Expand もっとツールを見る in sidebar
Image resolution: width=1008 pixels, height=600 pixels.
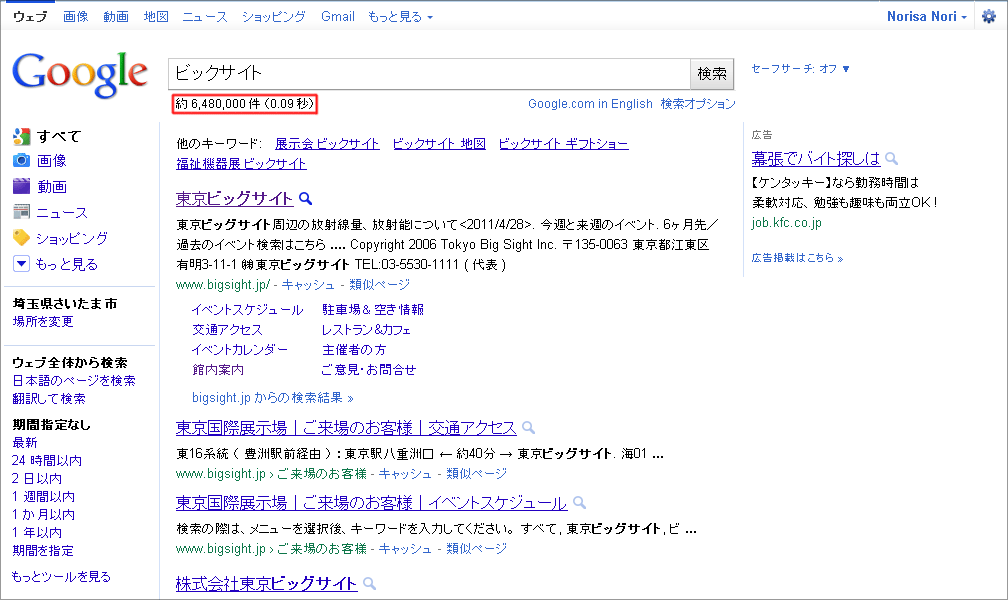tap(61, 577)
